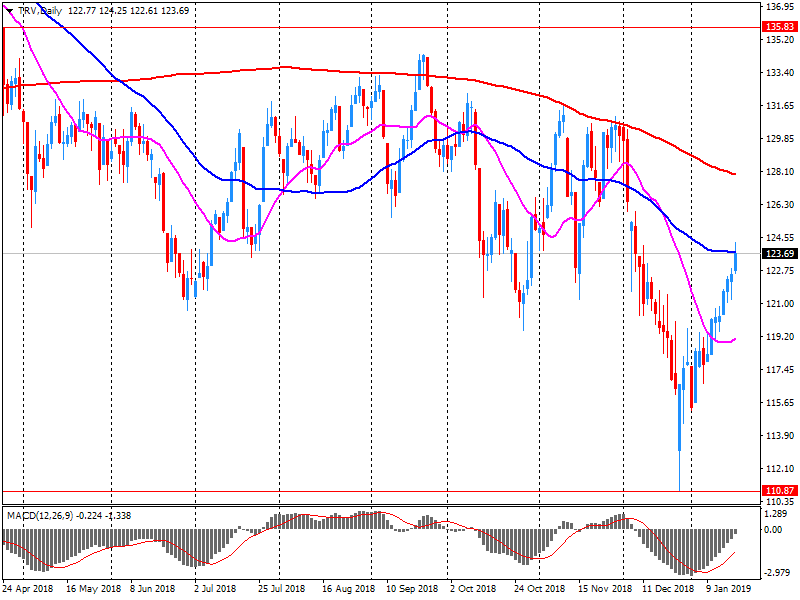Click the 24 Apr 2018 date label
Viewport: 800px width, 600px height.
(x=28, y=589)
